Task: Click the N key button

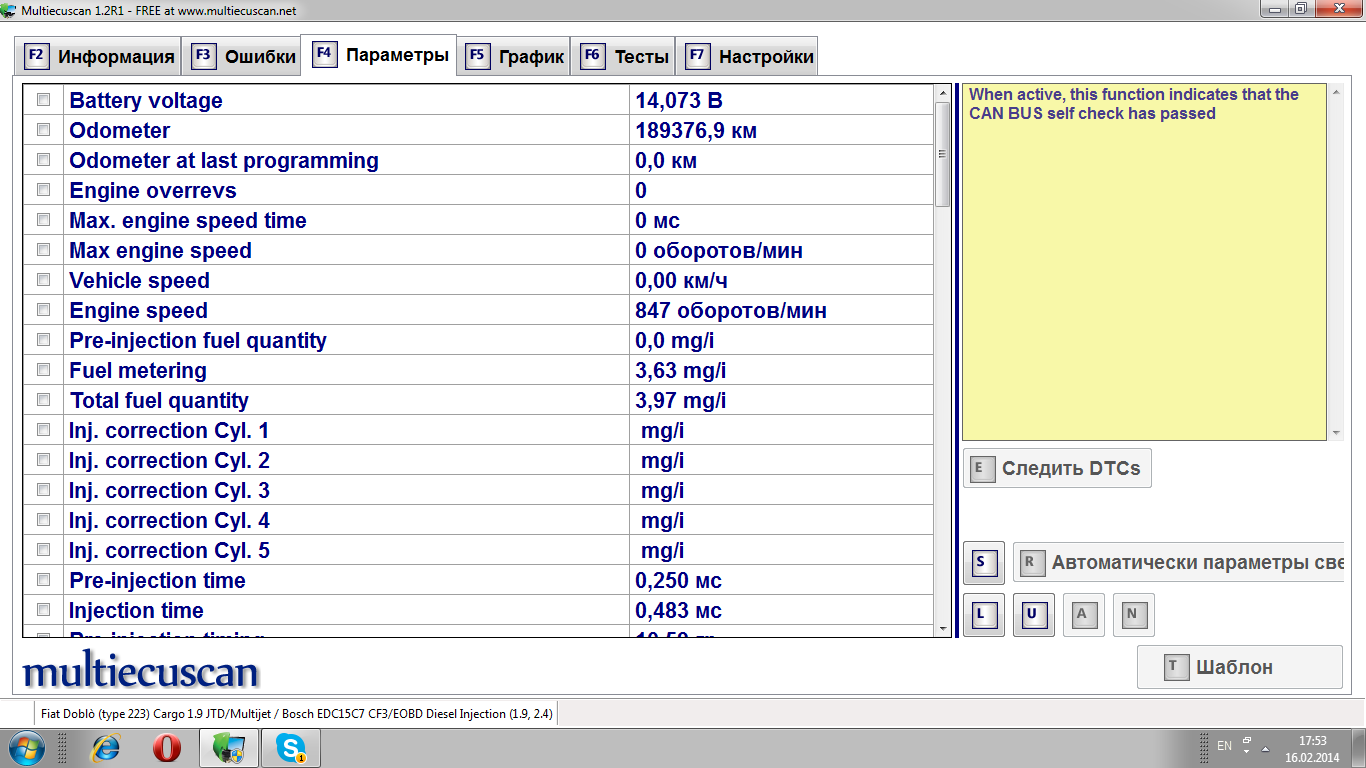Action: click(x=1133, y=614)
